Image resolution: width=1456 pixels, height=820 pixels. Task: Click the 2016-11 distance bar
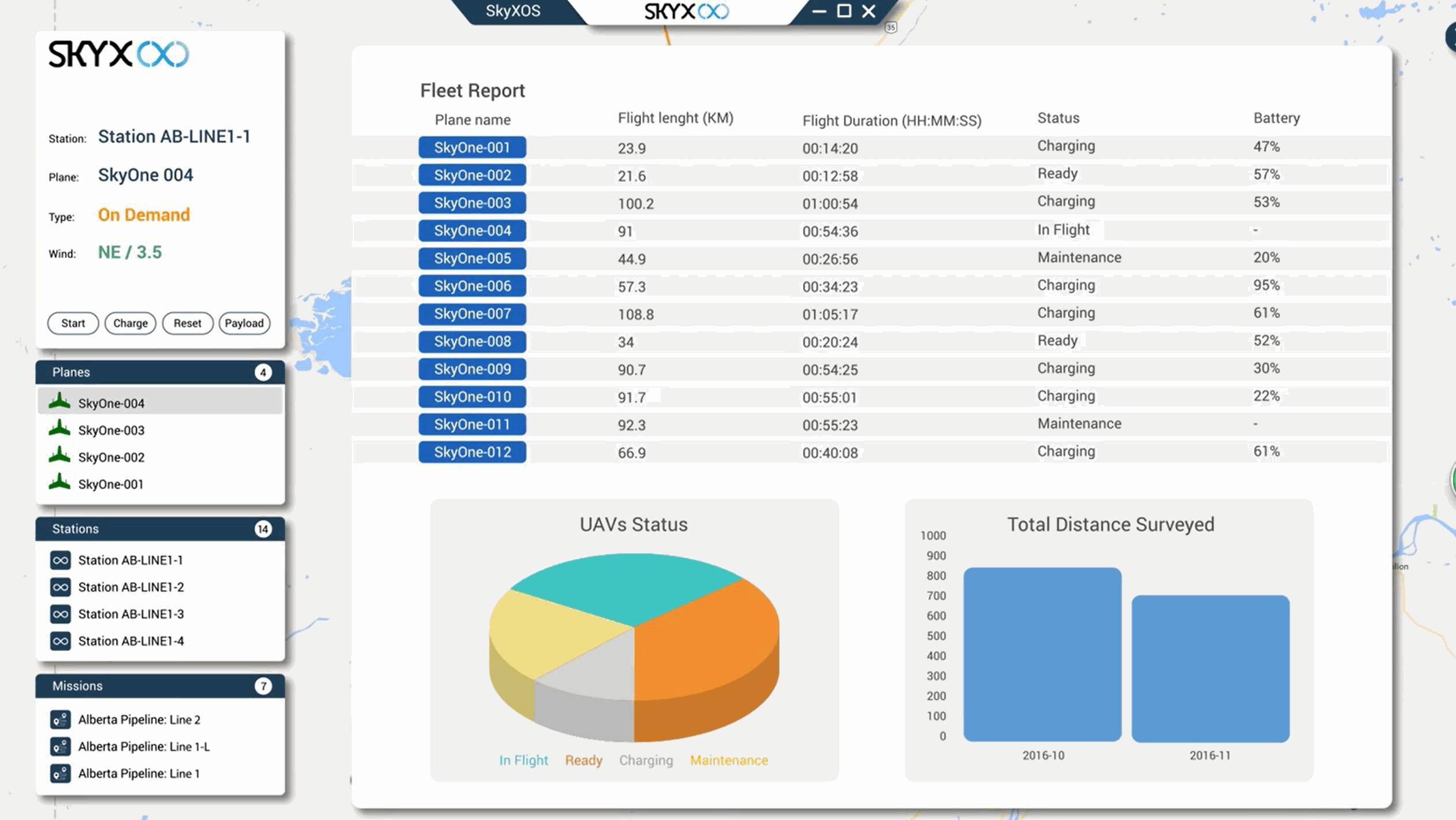[1210, 668]
